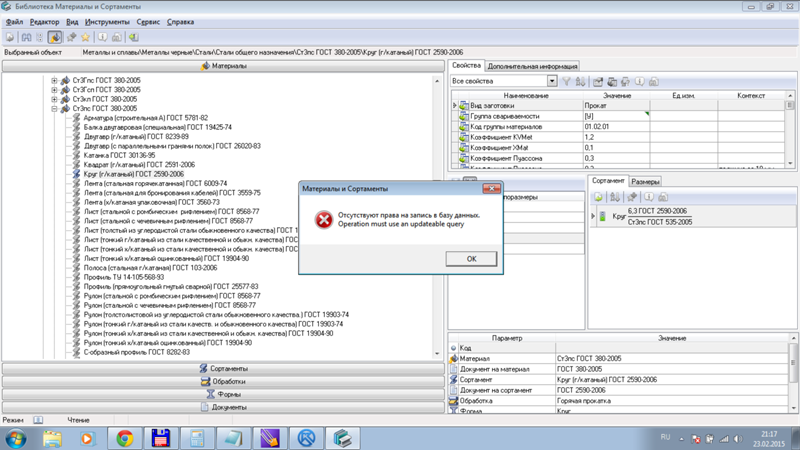Open the Редактор menu
This screenshot has width=800, height=450.
tap(44, 22)
